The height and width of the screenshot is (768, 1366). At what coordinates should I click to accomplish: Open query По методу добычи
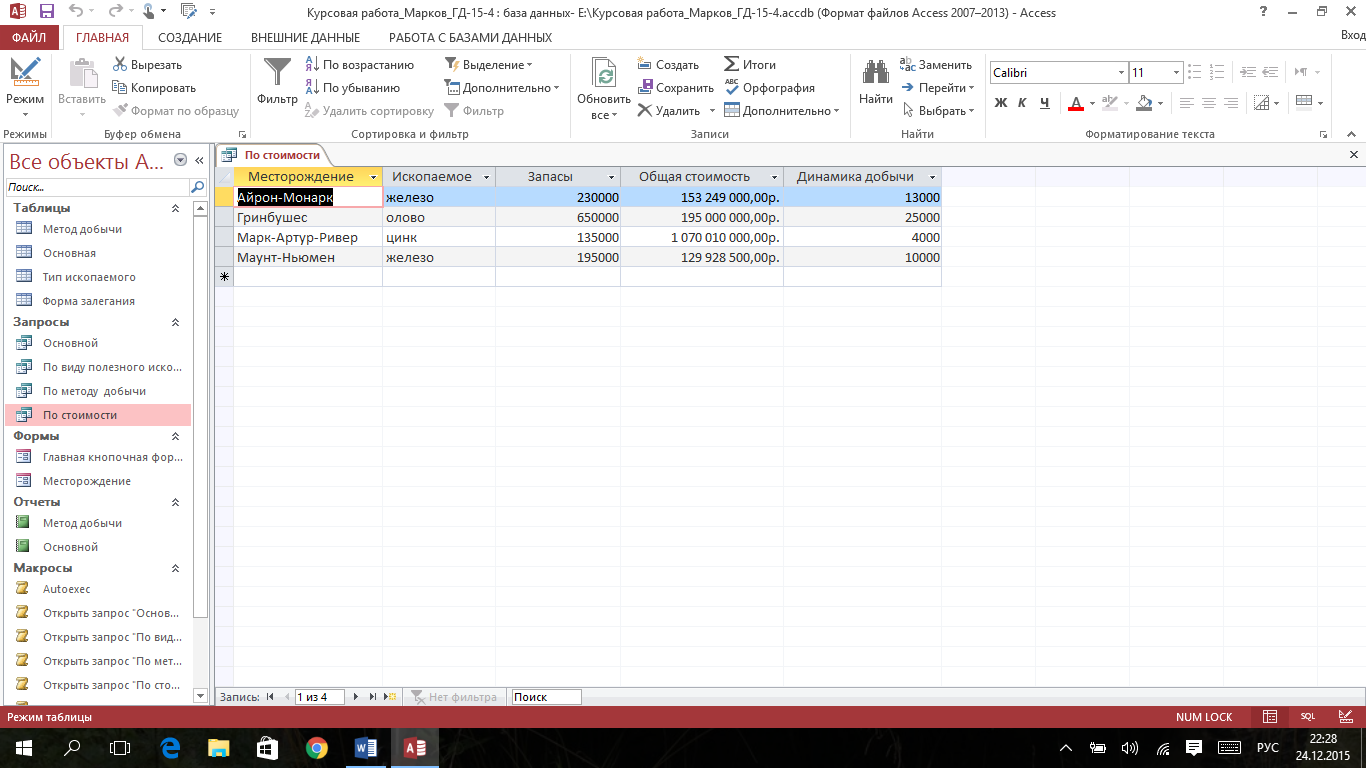(x=94, y=391)
